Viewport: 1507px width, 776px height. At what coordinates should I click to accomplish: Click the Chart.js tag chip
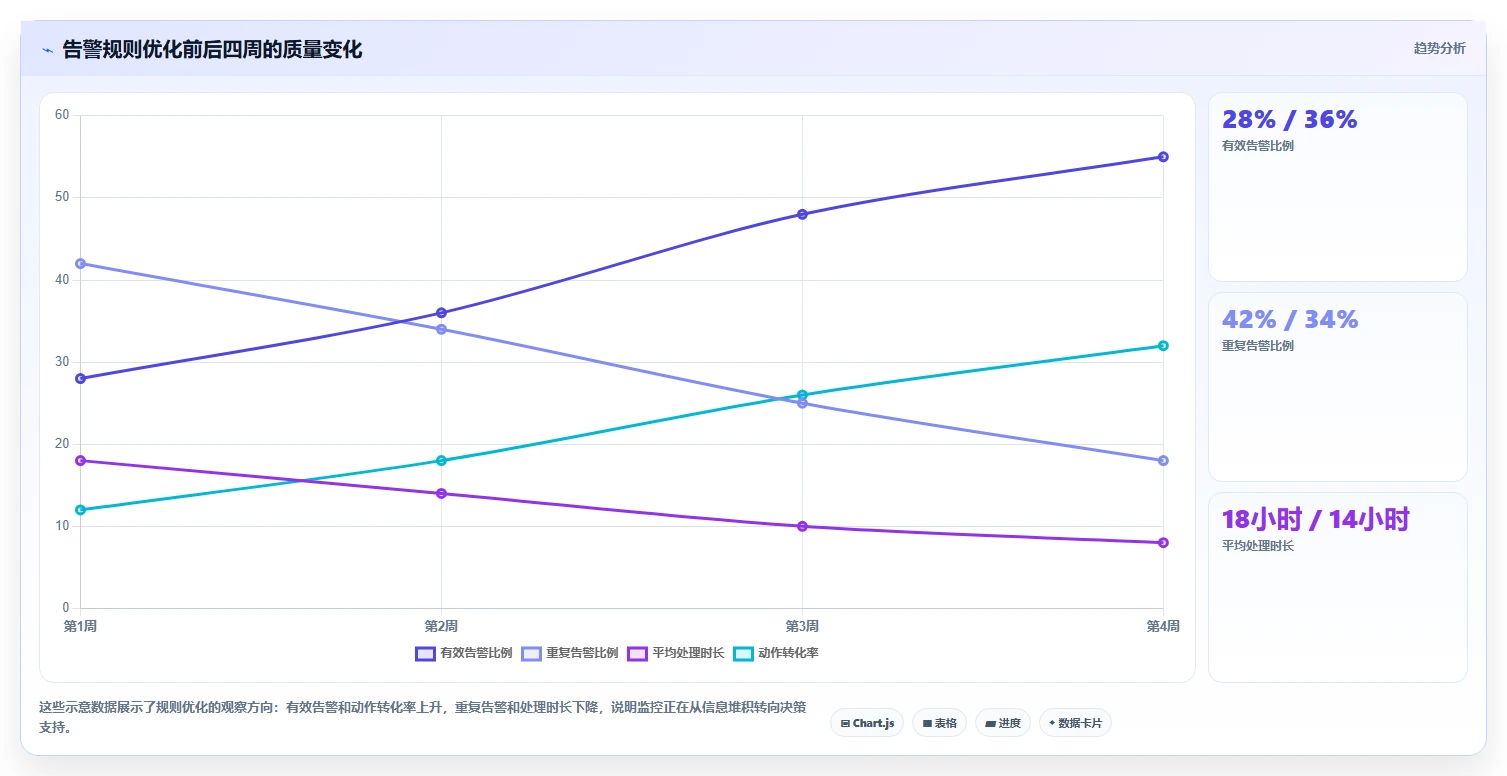(867, 723)
